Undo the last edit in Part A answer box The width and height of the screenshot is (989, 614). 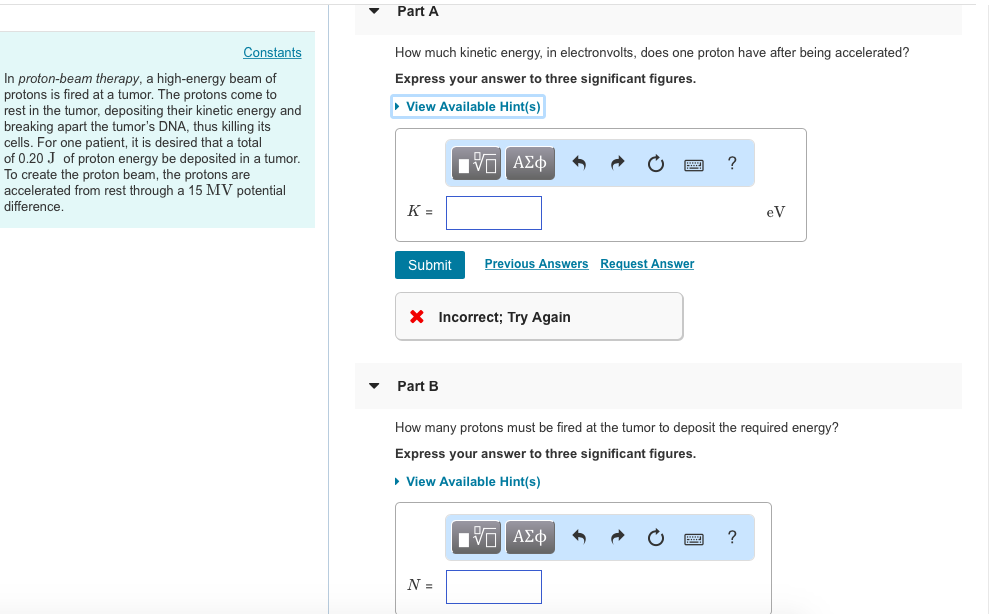coord(581,163)
